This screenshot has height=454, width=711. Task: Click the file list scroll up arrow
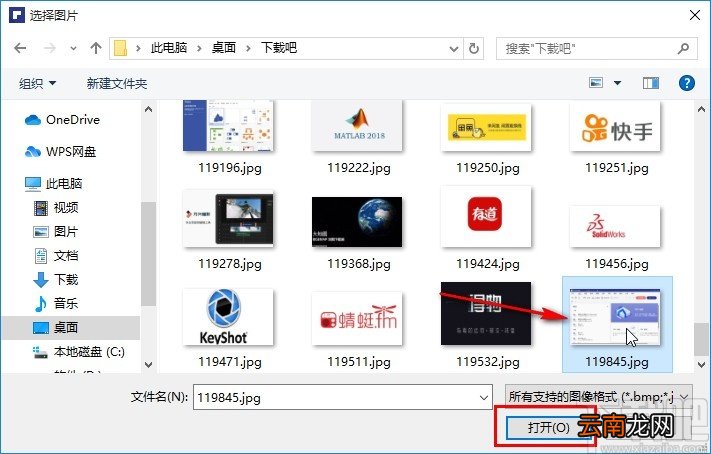701,109
